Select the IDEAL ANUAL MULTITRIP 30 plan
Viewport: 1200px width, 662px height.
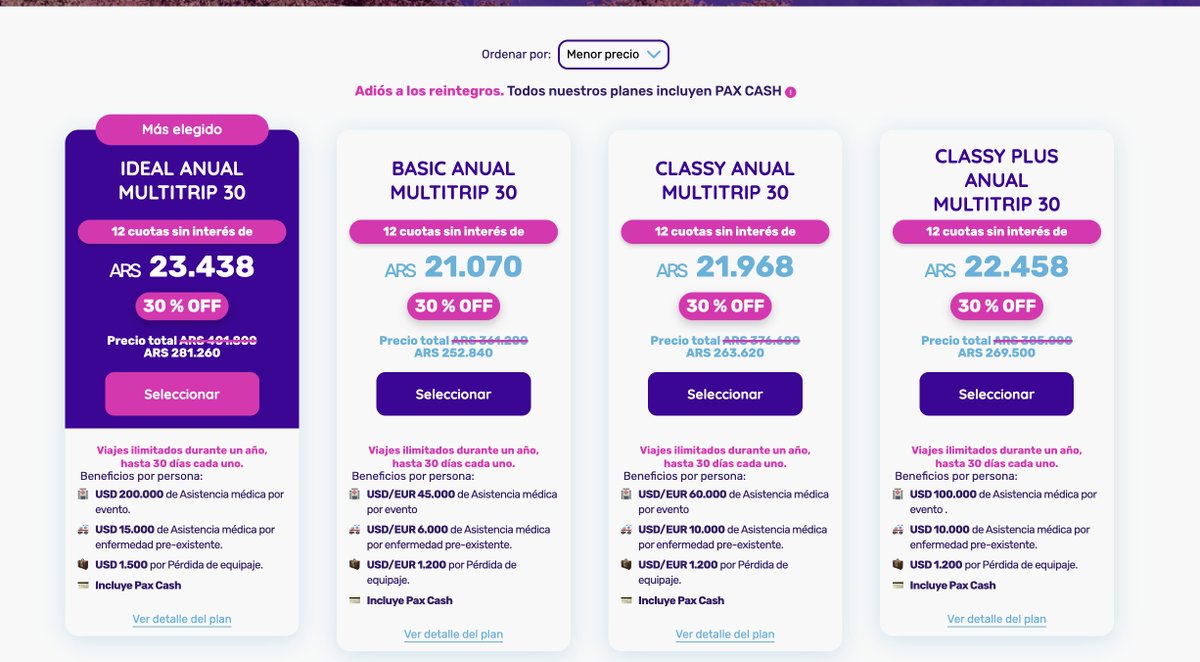pyautogui.click(x=182, y=394)
